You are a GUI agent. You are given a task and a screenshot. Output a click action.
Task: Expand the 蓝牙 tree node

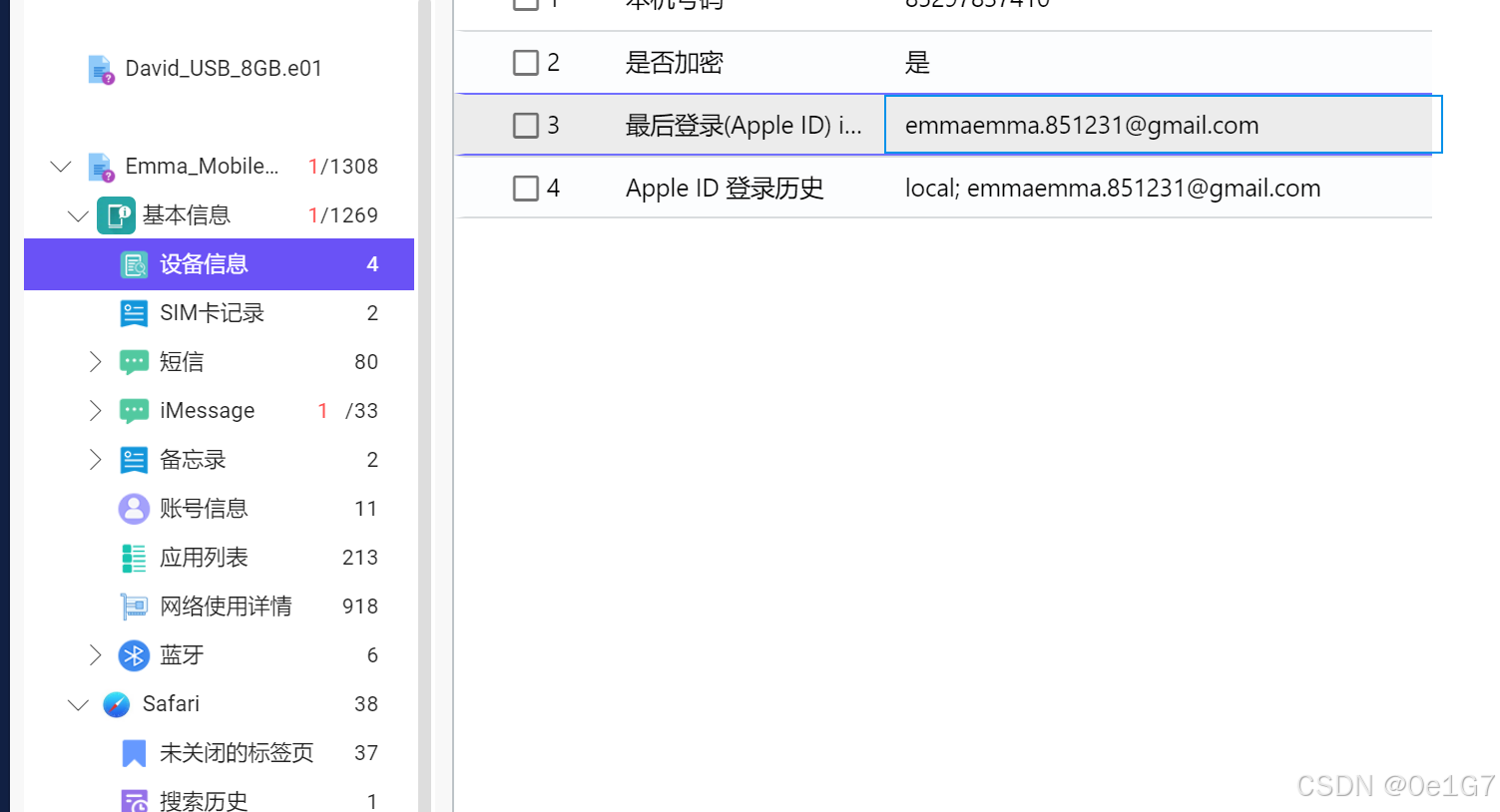pyautogui.click(x=95, y=655)
